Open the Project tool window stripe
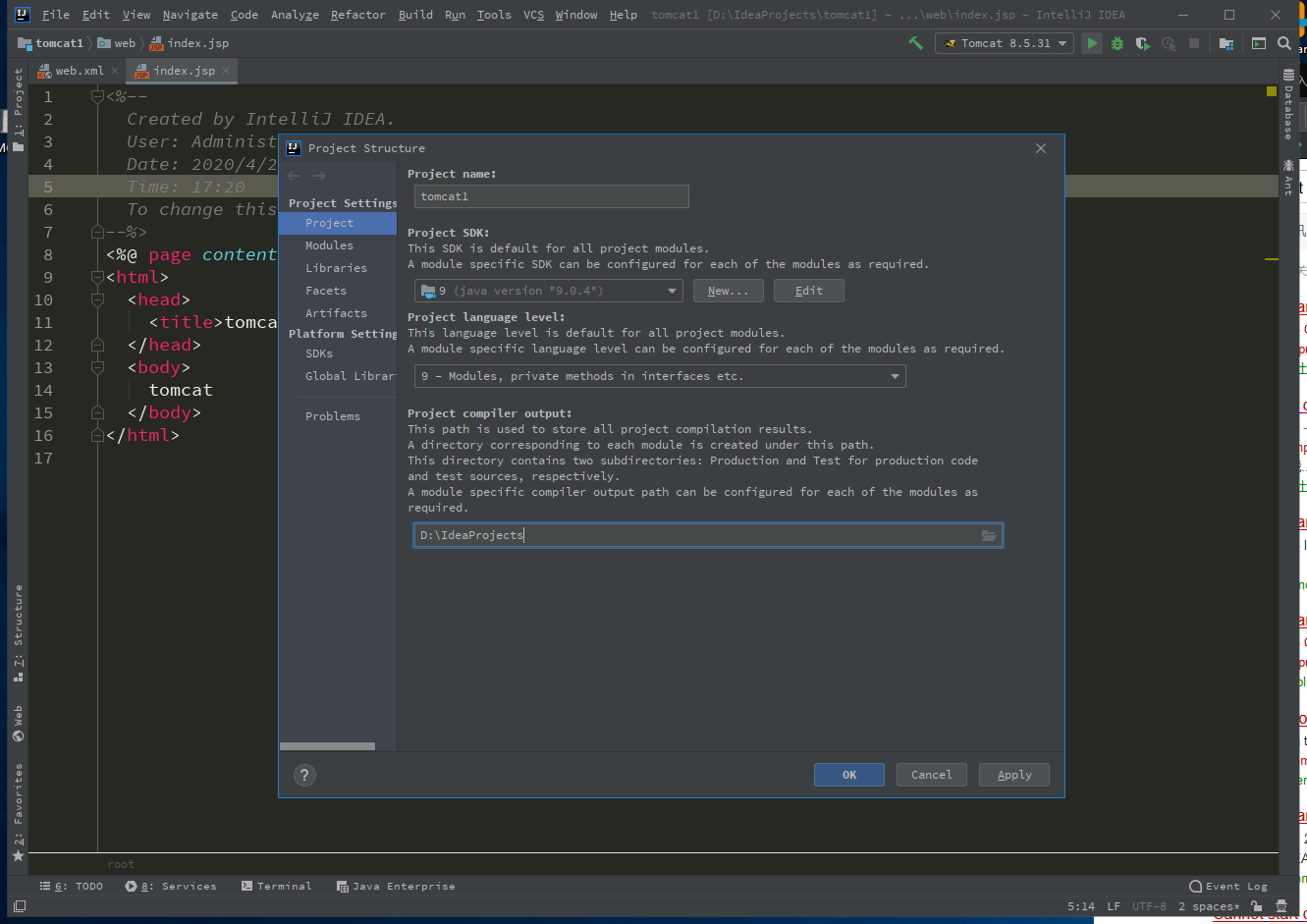 pyautogui.click(x=18, y=109)
